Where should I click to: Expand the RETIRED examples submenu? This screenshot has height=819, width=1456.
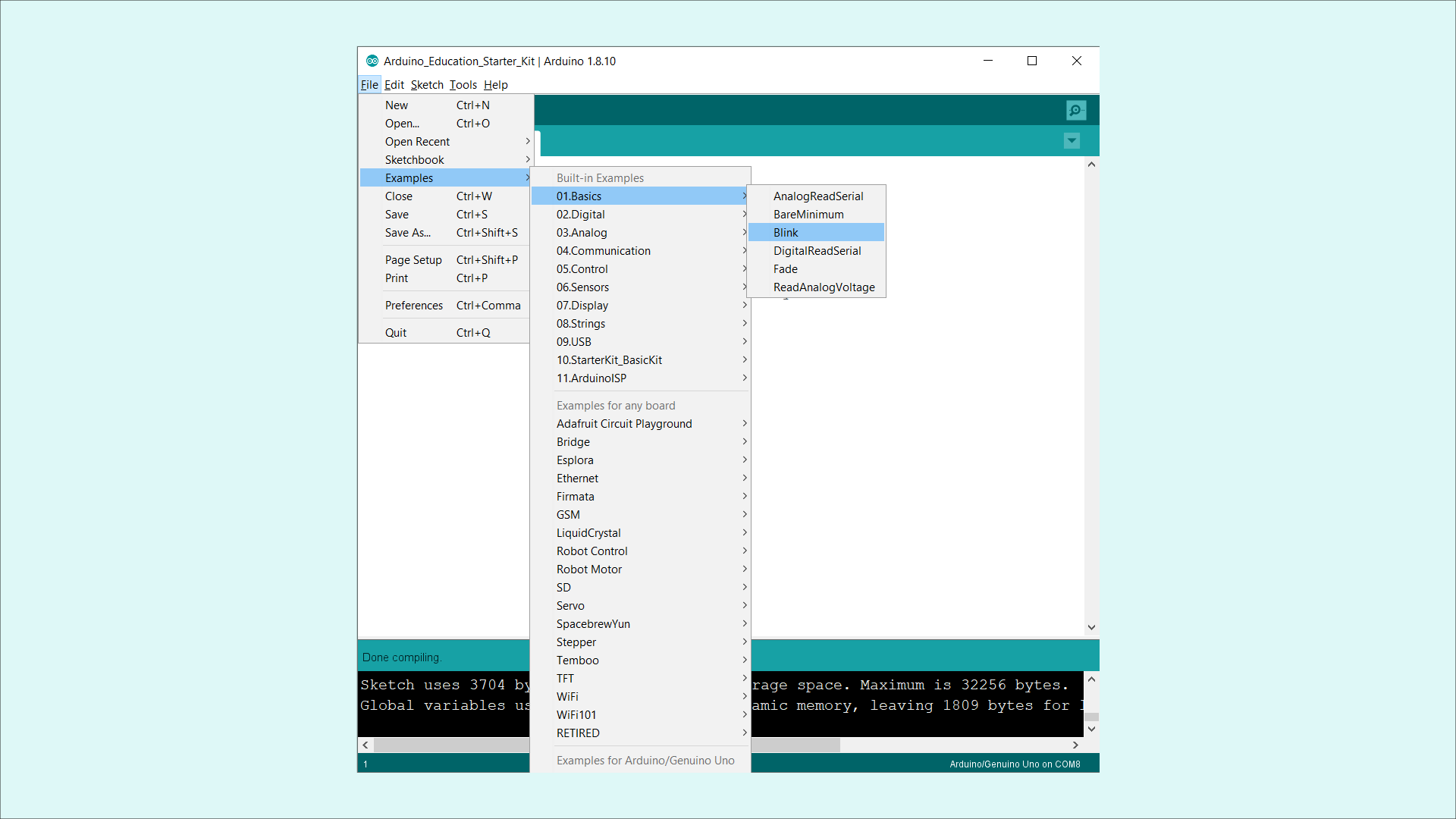point(641,733)
